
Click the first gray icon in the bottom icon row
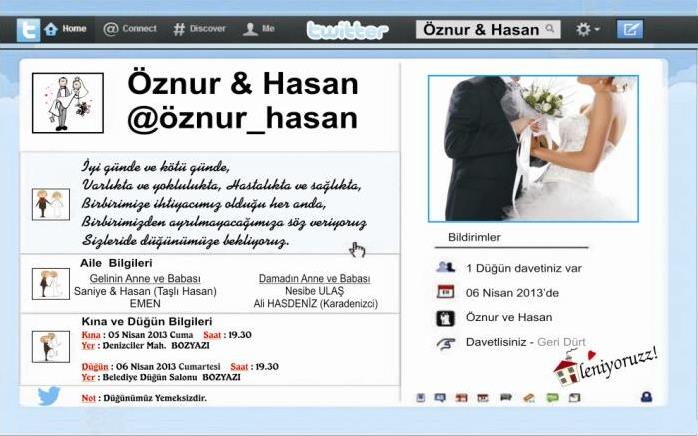click(420, 398)
